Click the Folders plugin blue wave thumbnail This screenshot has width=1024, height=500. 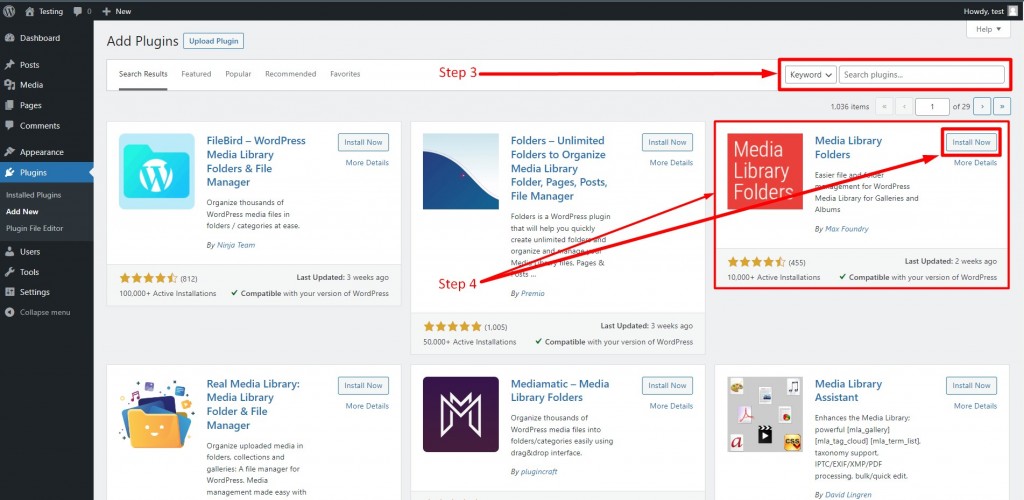click(460, 171)
